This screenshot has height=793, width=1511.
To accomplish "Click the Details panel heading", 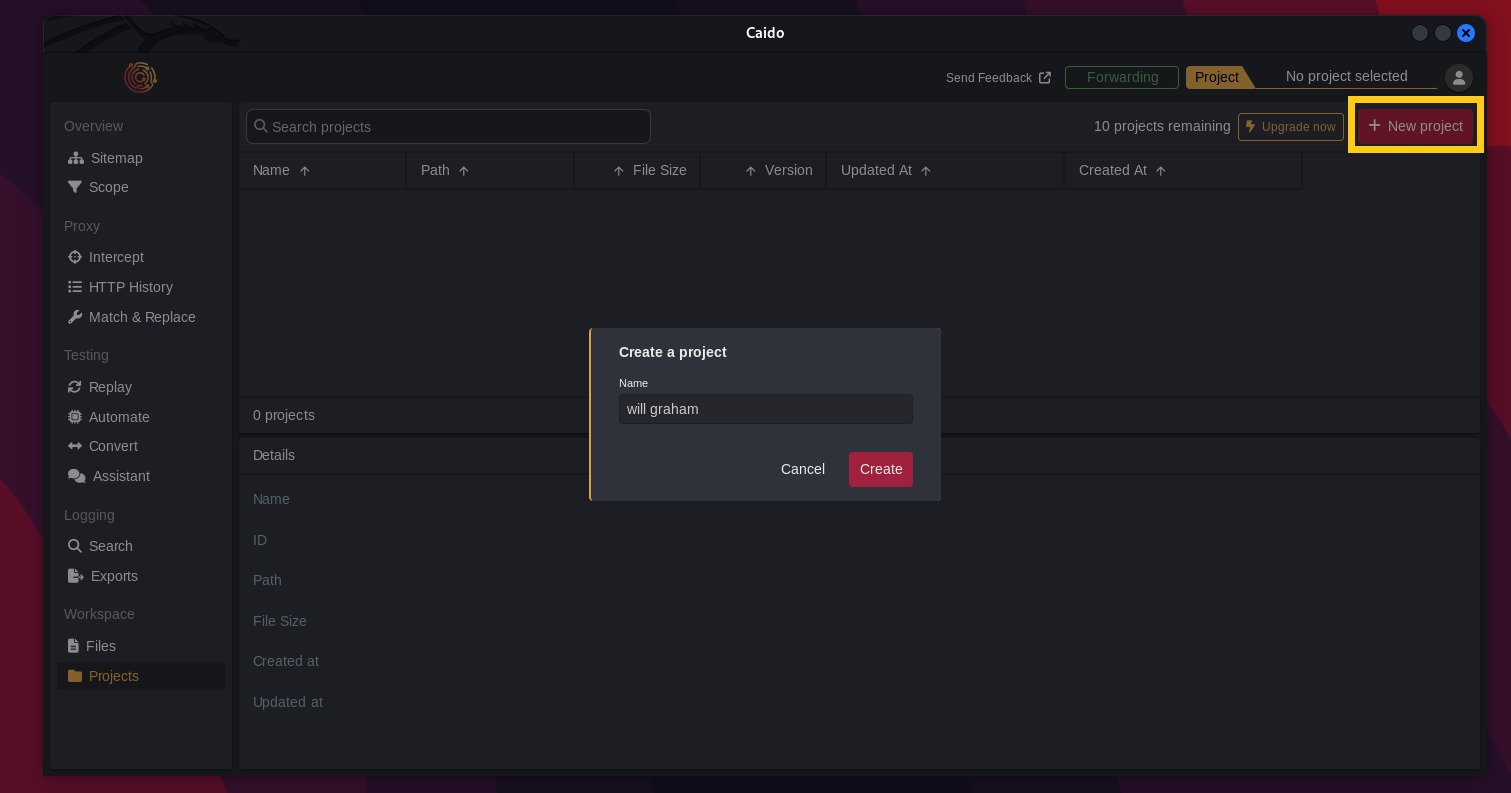I will 274,455.
